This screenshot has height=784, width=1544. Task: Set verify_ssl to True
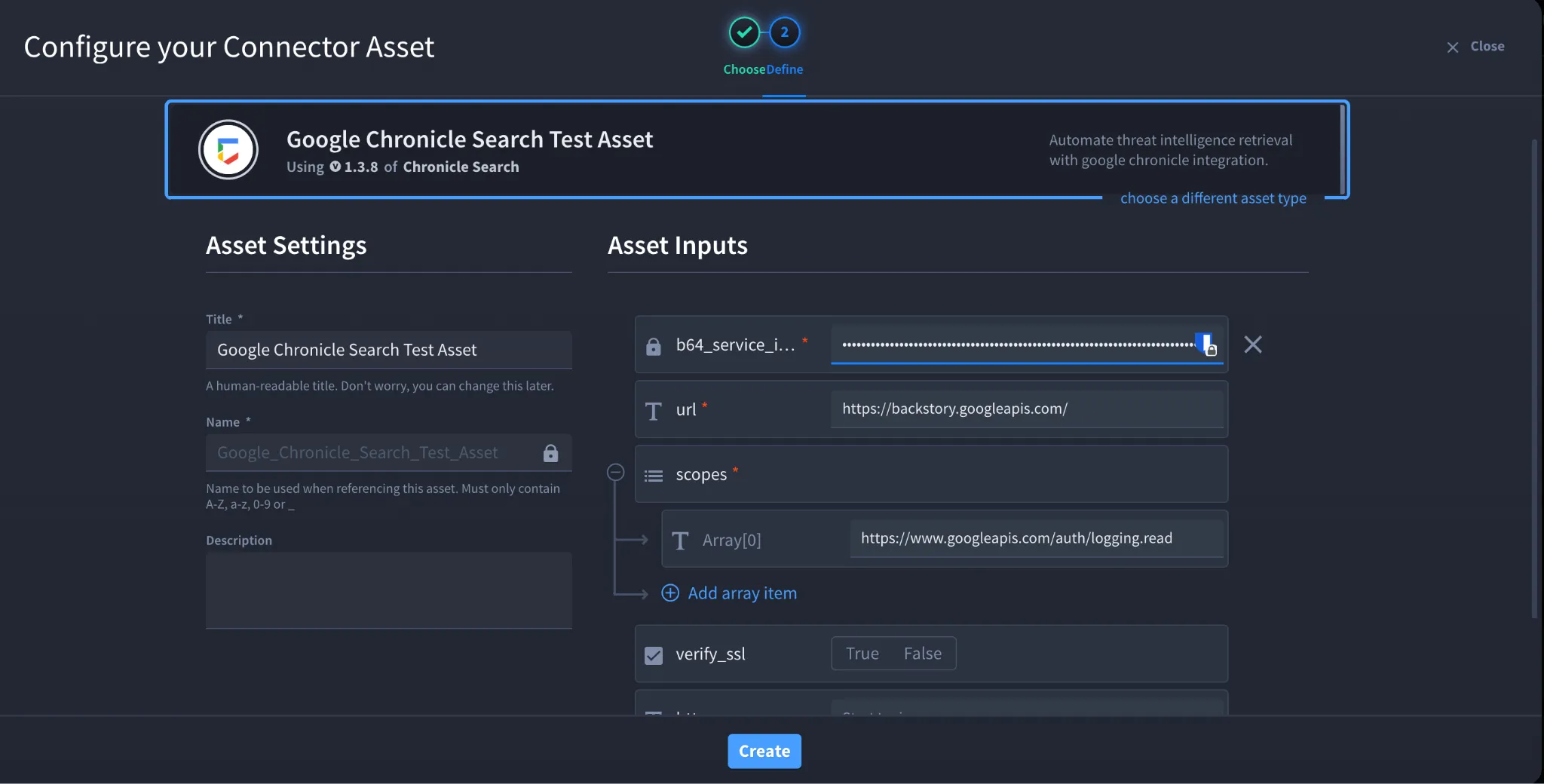tap(862, 654)
